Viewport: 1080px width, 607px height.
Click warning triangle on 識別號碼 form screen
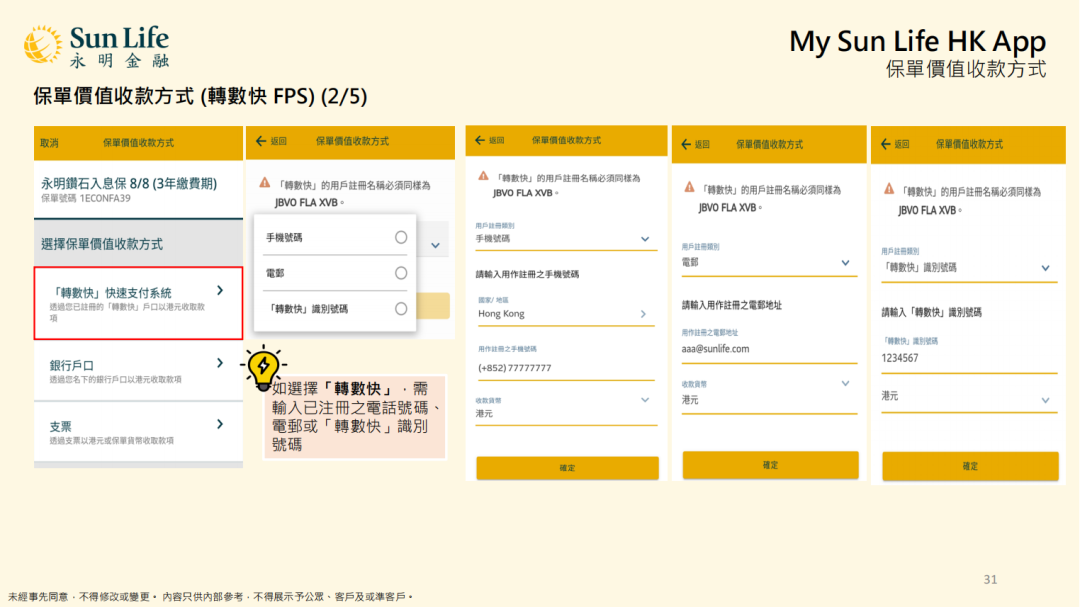point(889,188)
